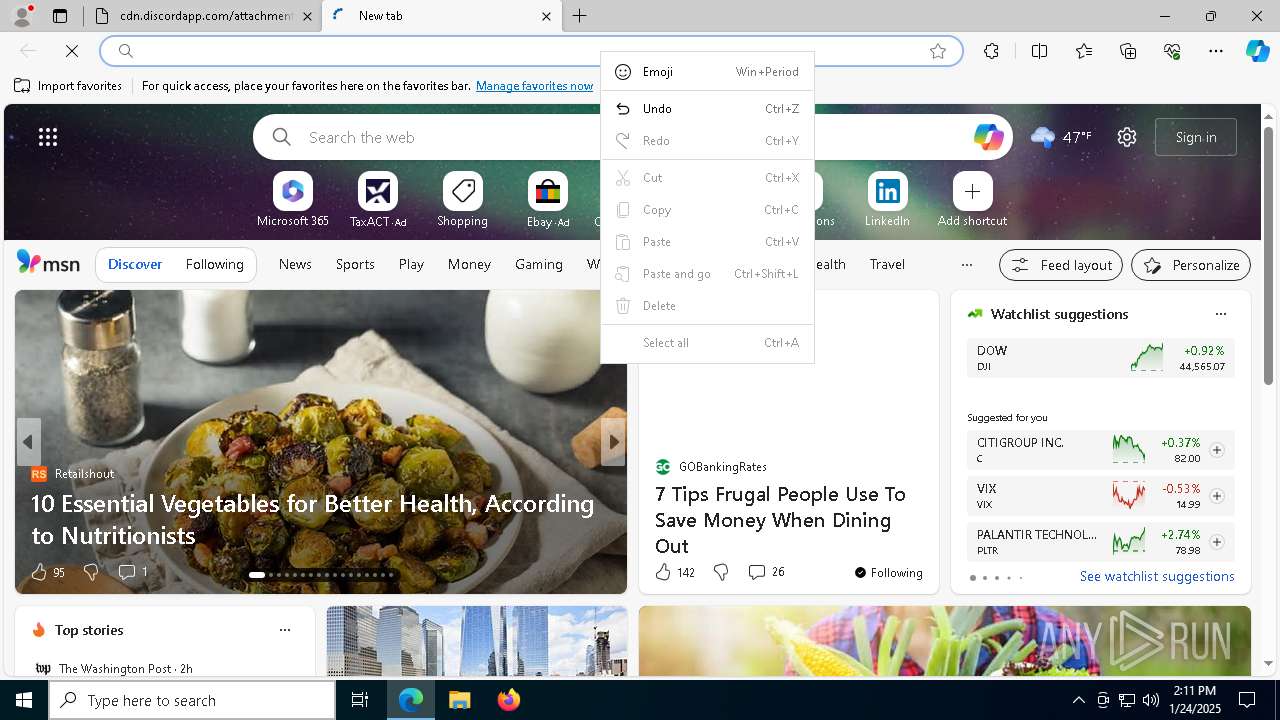Open Browser essentials icon
1280x720 pixels.
pos(1172,51)
